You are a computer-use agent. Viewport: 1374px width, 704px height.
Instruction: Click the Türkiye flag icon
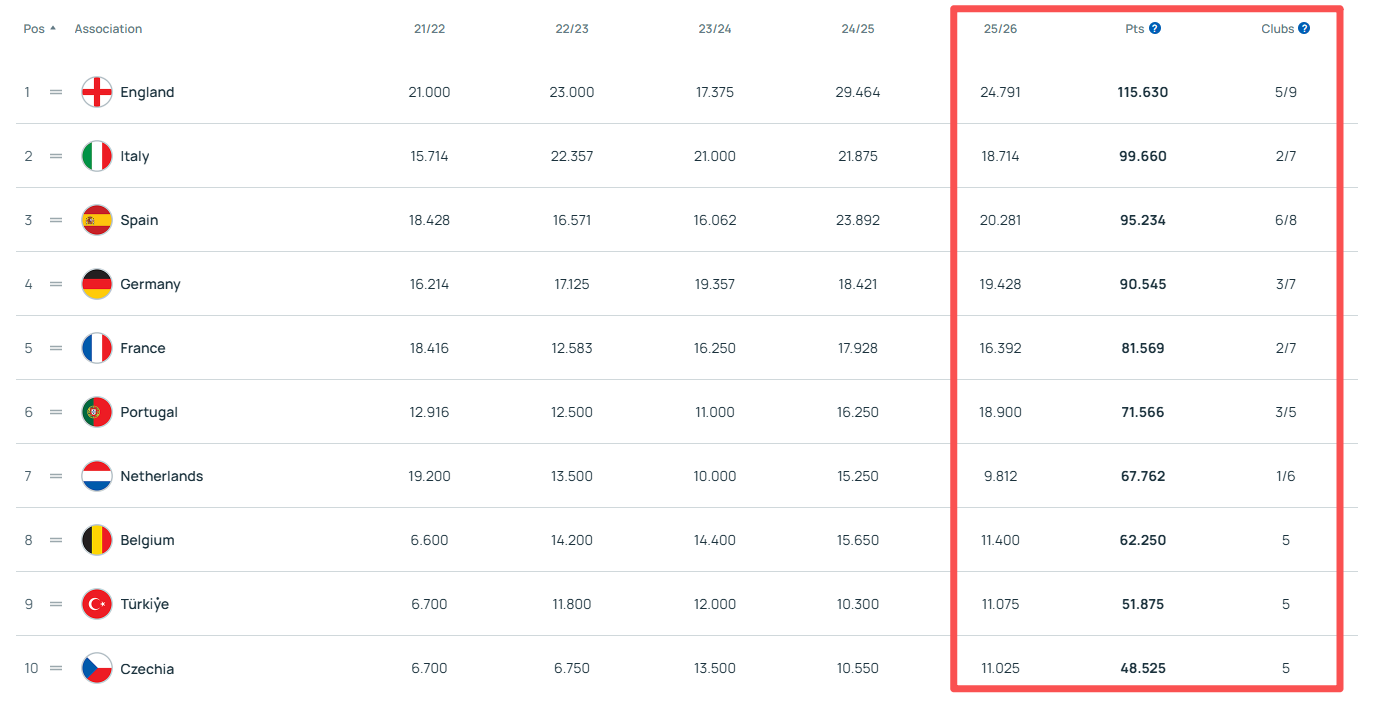click(x=97, y=604)
